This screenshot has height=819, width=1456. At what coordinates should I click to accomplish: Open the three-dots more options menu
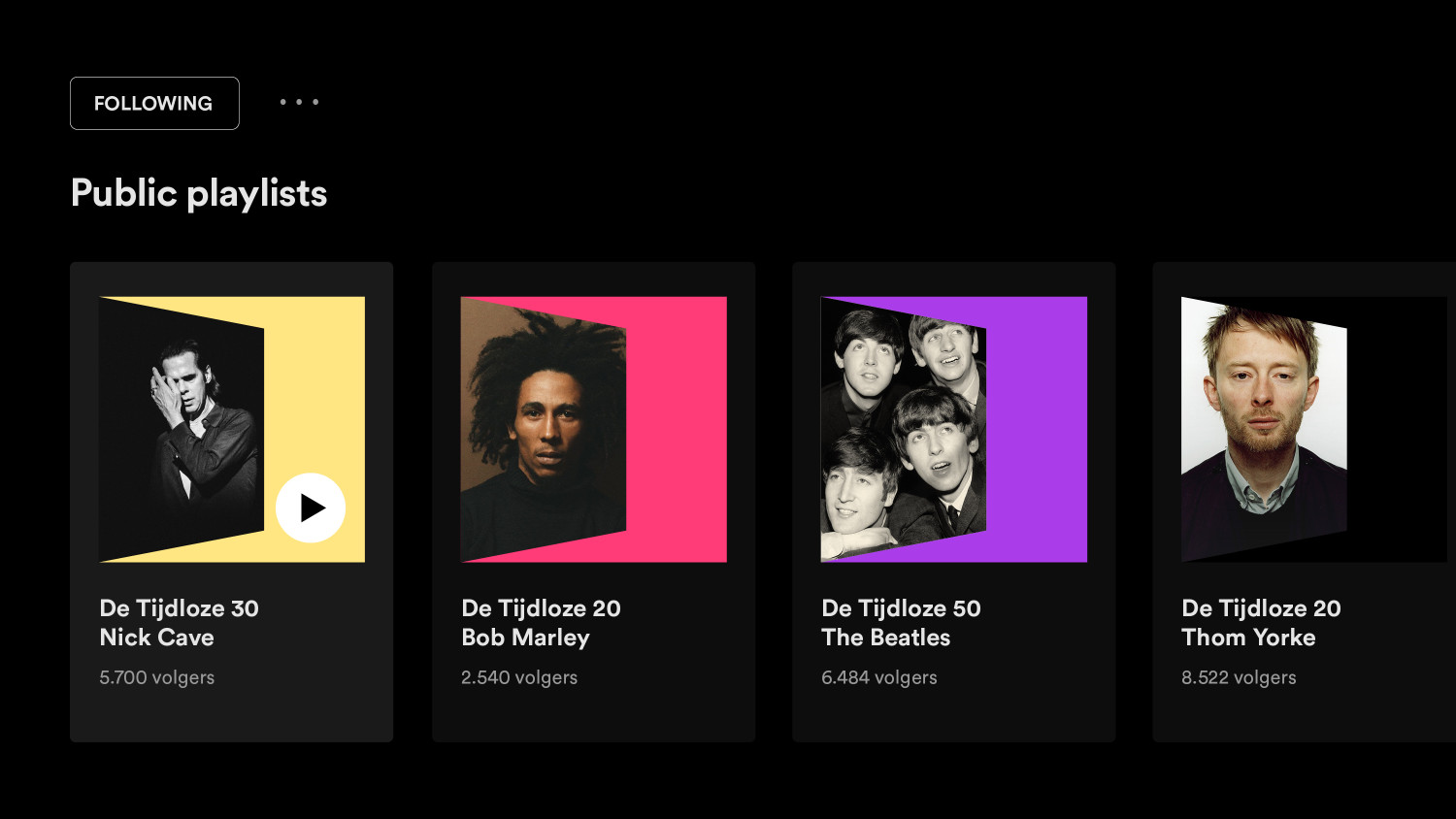tap(299, 102)
